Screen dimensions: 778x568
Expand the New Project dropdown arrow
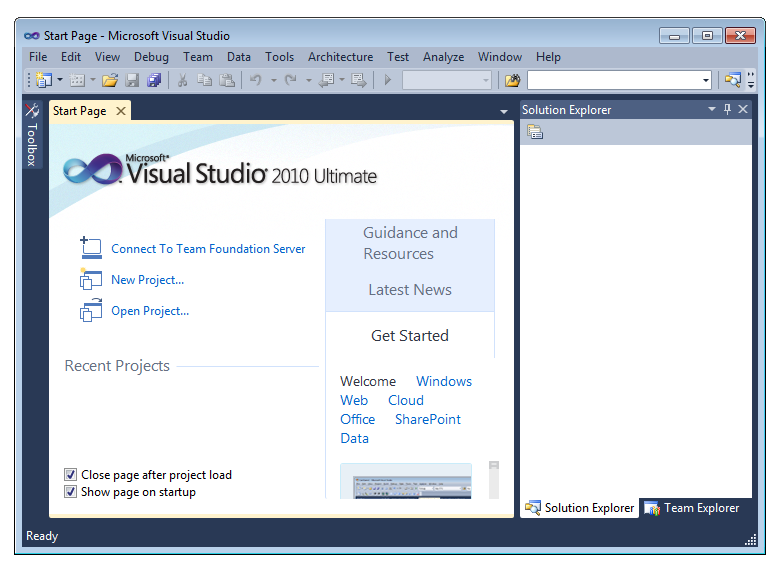(x=60, y=80)
